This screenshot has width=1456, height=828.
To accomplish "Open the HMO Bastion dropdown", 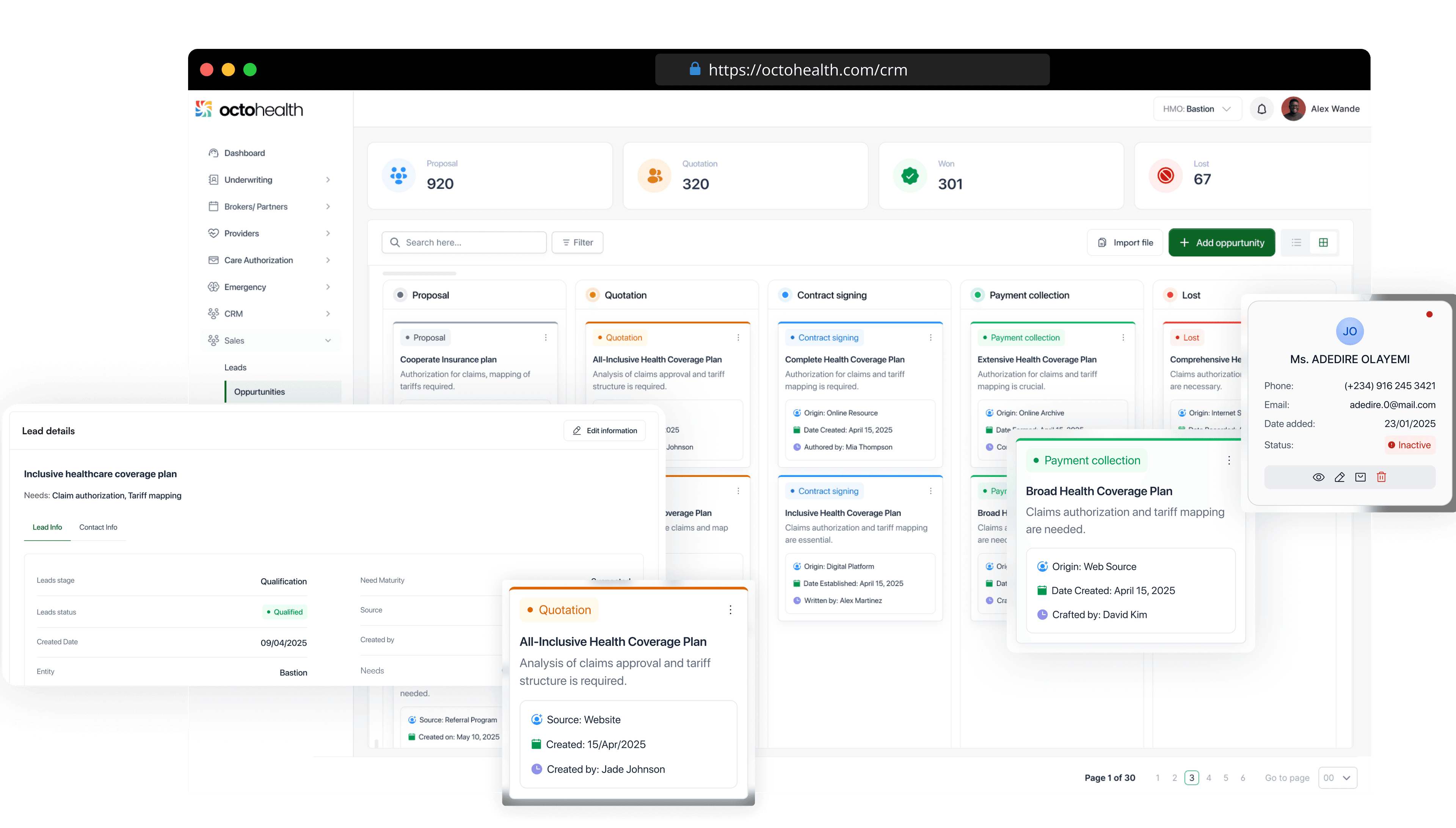I will coord(1197,108).
